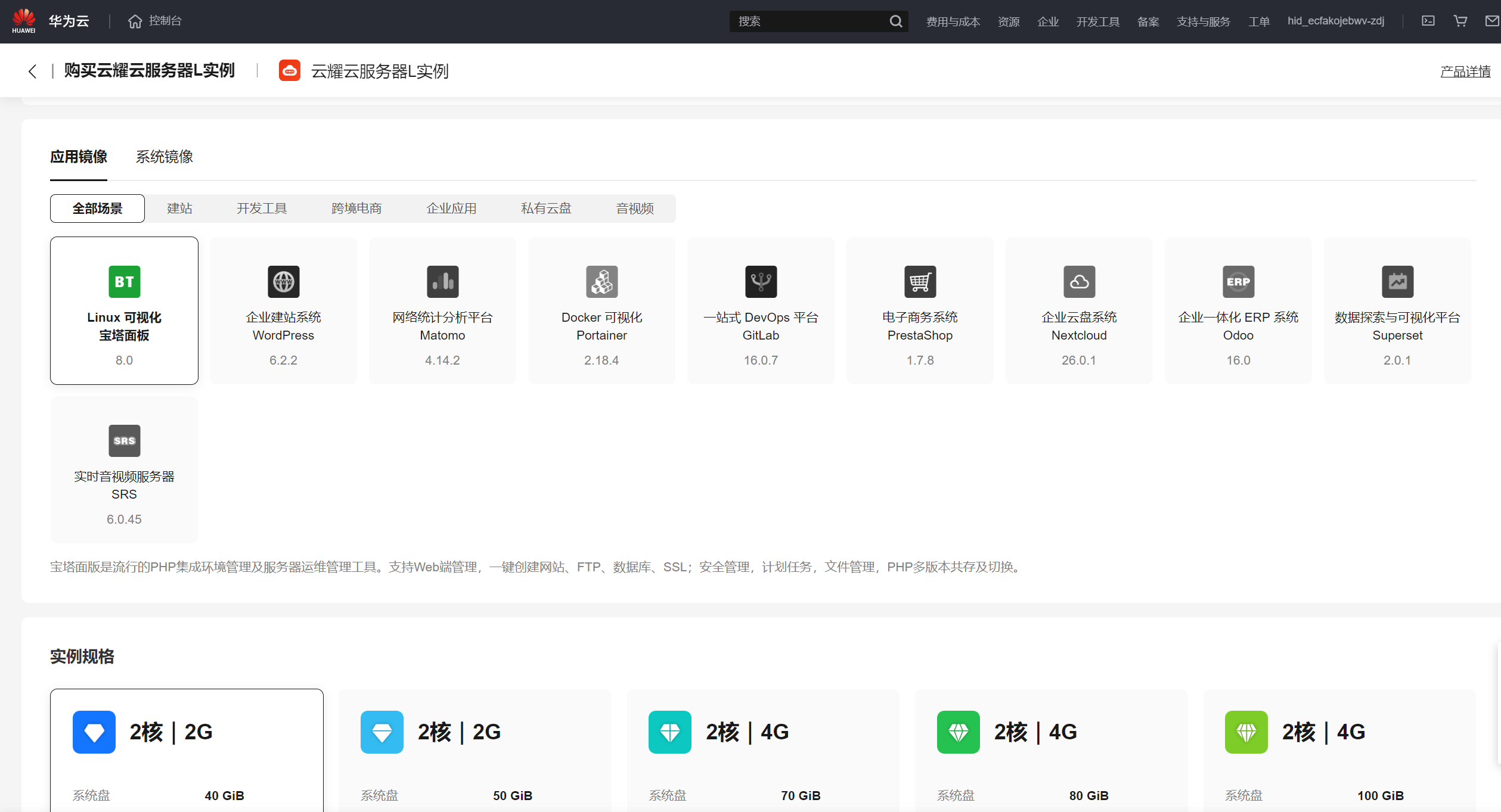The height and width of the screenshot is (812, 1501).
Task: Filter by 建站 scenario
Action: [179, 209]
